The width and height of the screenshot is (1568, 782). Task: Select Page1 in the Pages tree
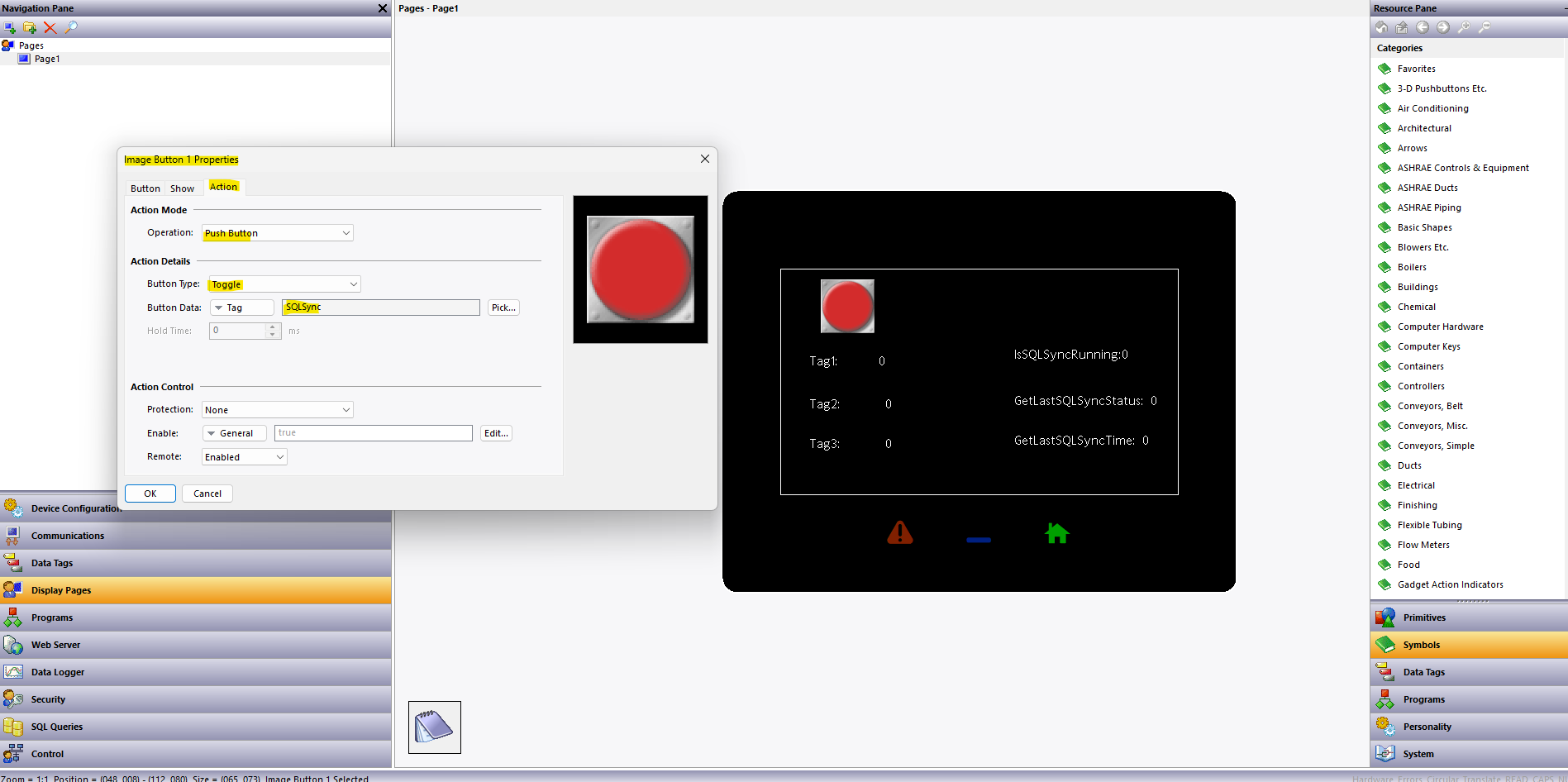[x=47, y=59]
